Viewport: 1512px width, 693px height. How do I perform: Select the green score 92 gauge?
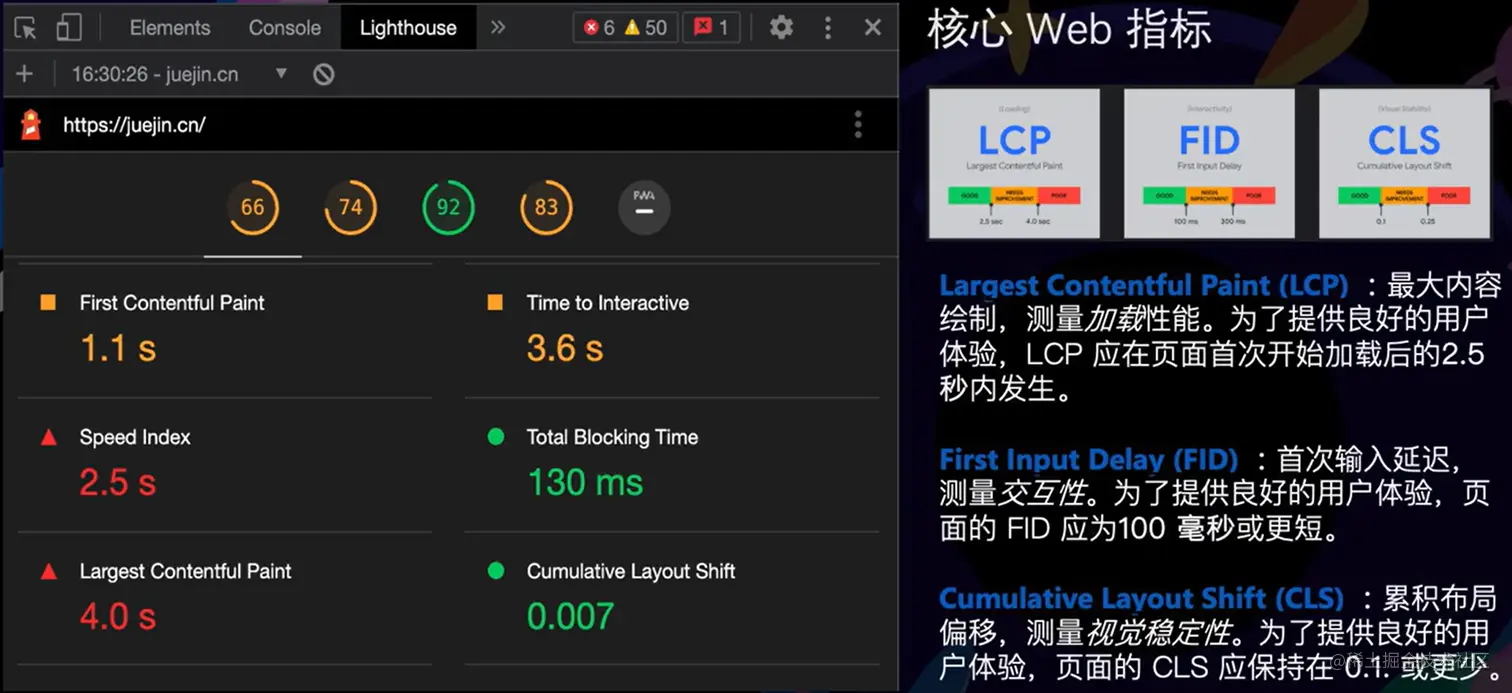(x=448, y=208)
